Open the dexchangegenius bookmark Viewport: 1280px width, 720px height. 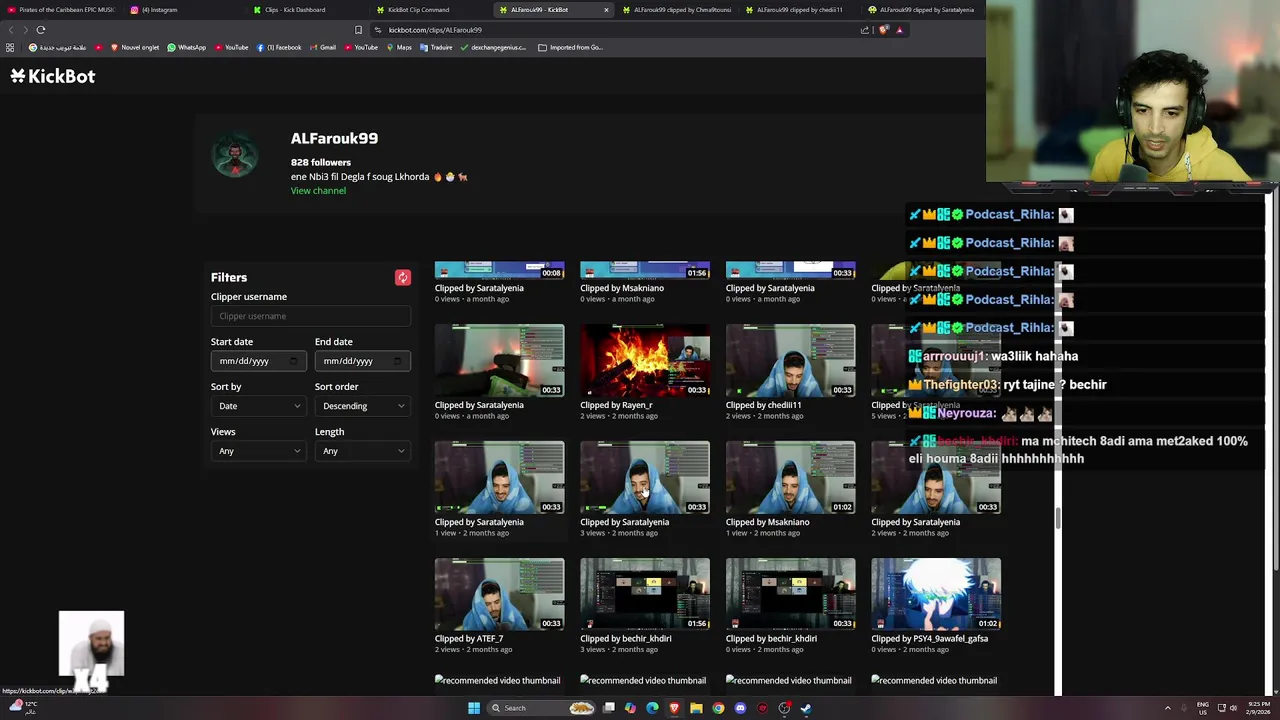(x=492, y=47)
